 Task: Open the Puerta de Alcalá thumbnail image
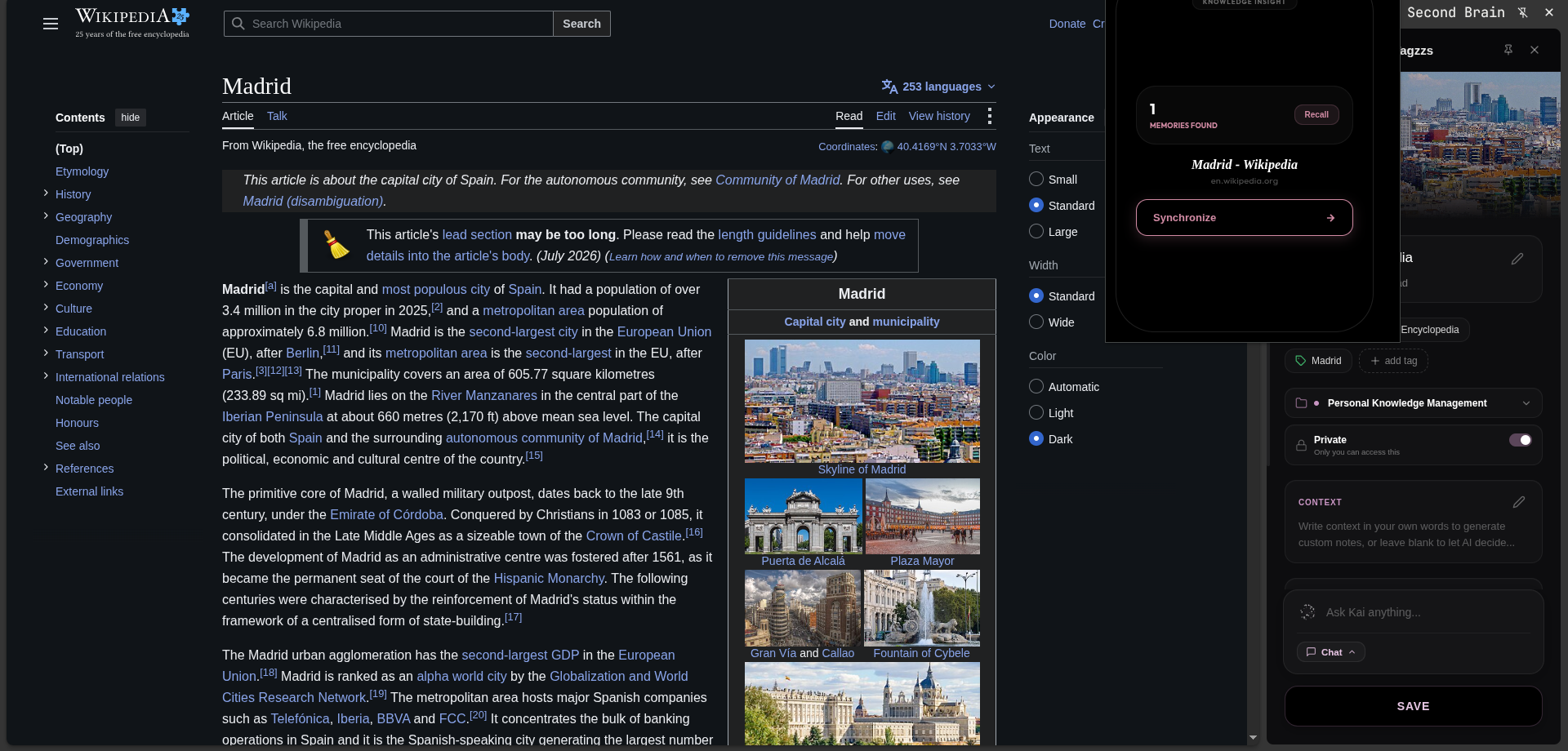[x=804, y=516]
